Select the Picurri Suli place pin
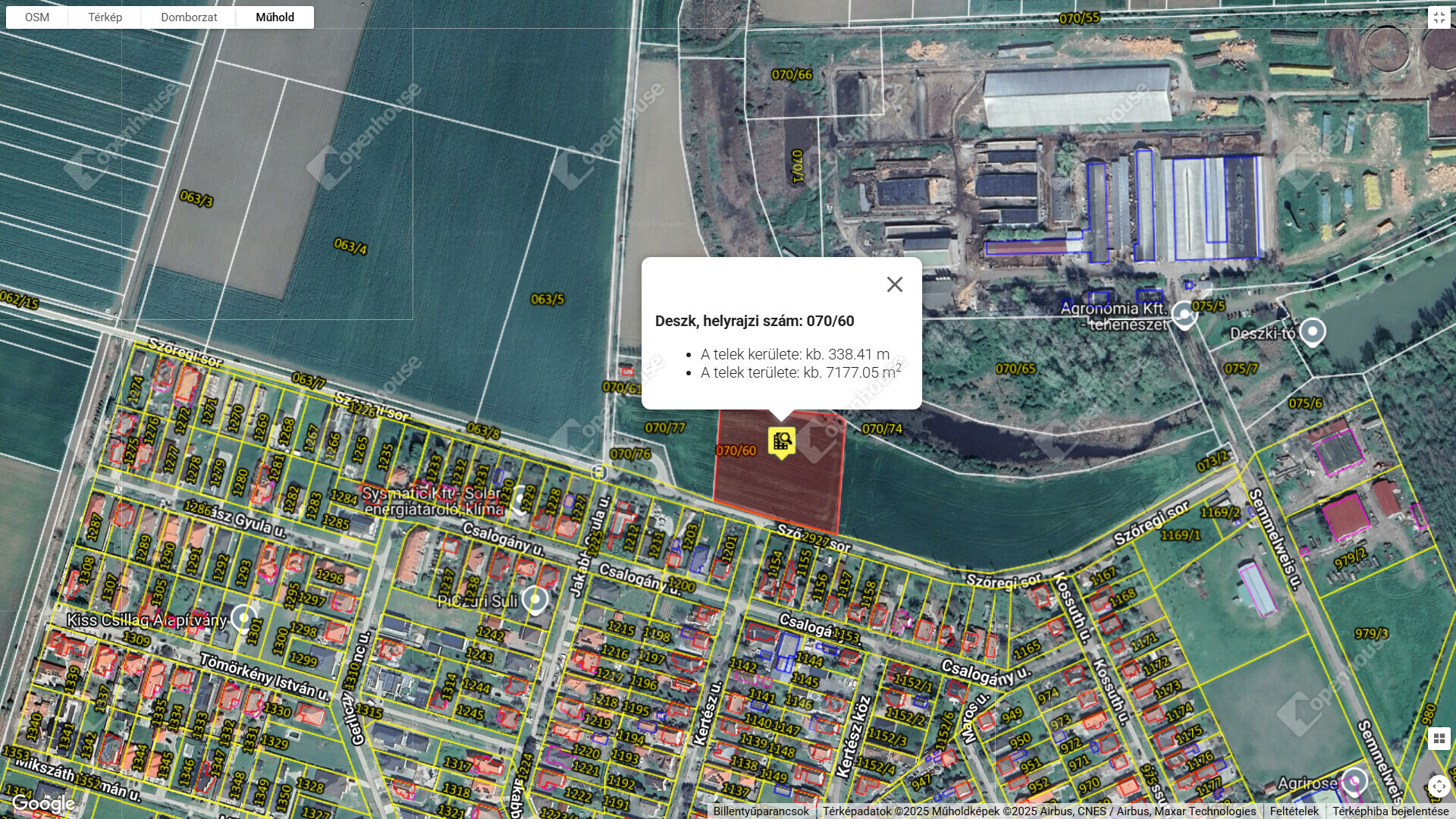This screenshot has width=1456, height=819. [535, 600]
